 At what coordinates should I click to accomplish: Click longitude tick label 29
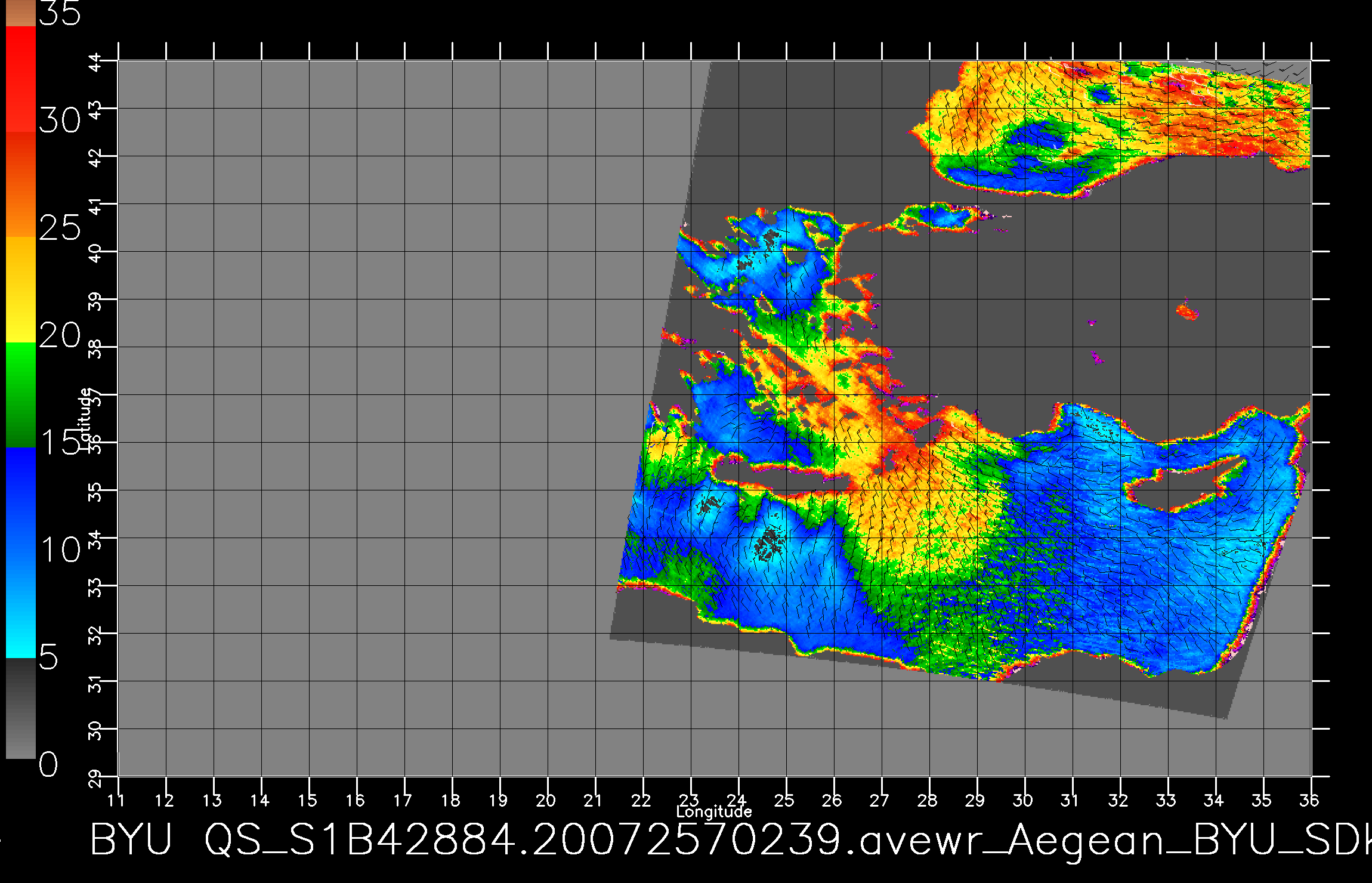(975, 800)
